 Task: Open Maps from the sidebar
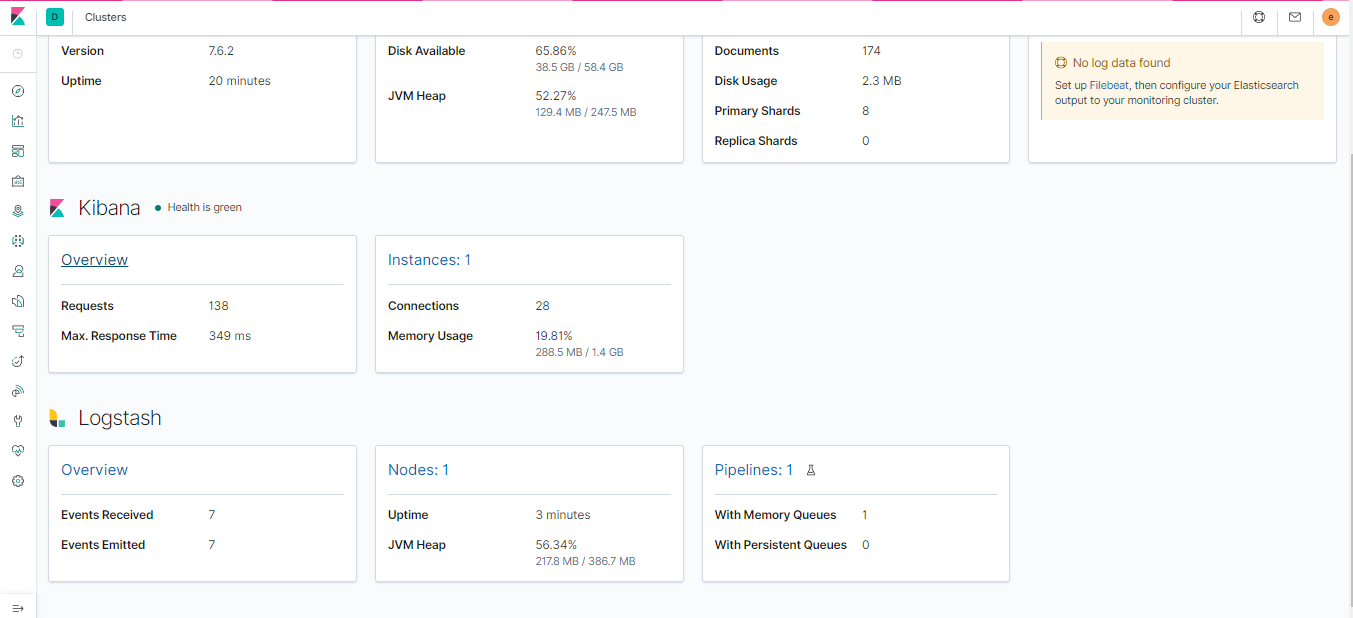point(18,211)
